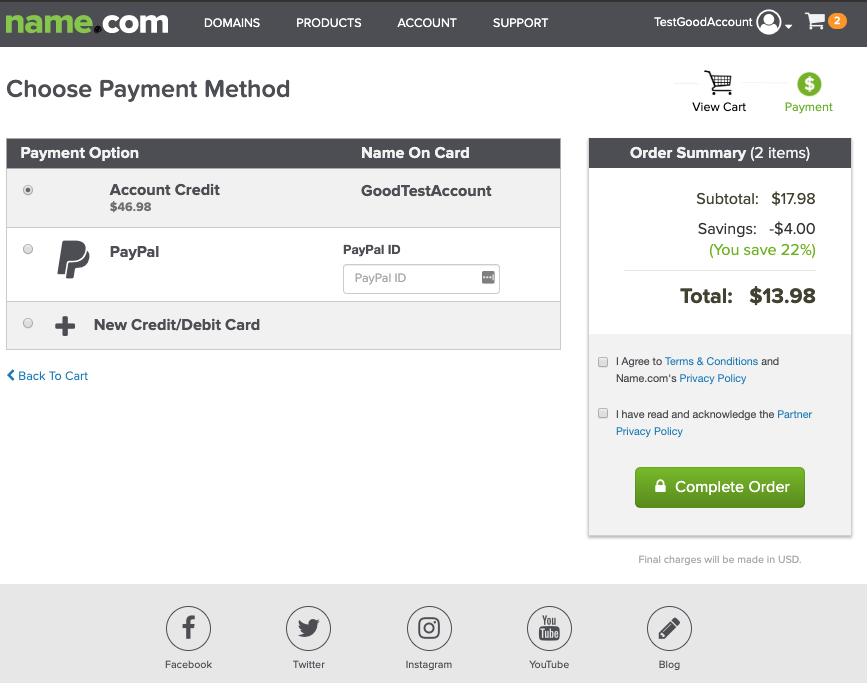The image size is (867, 683).
Task: Click the Order Summary header
Action: (719, 153)
